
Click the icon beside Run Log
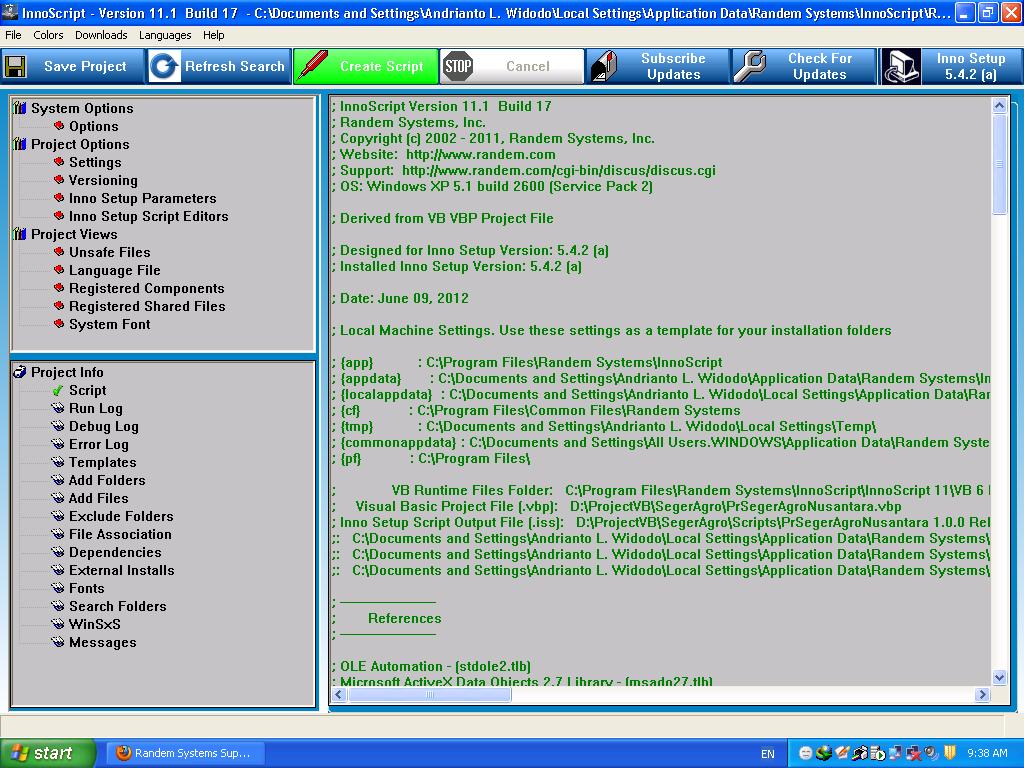tap(58, 408)
